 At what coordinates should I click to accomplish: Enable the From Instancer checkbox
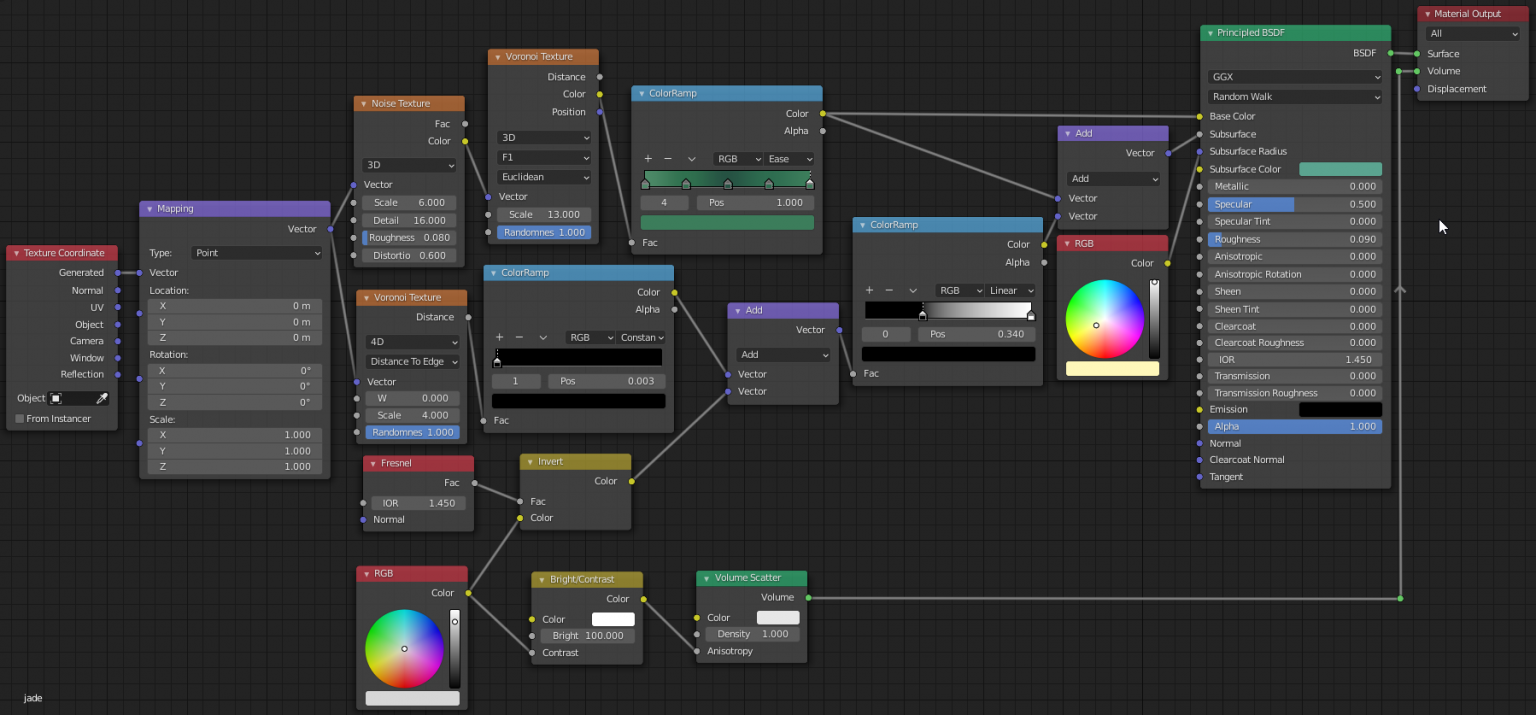tap(19, 418)
